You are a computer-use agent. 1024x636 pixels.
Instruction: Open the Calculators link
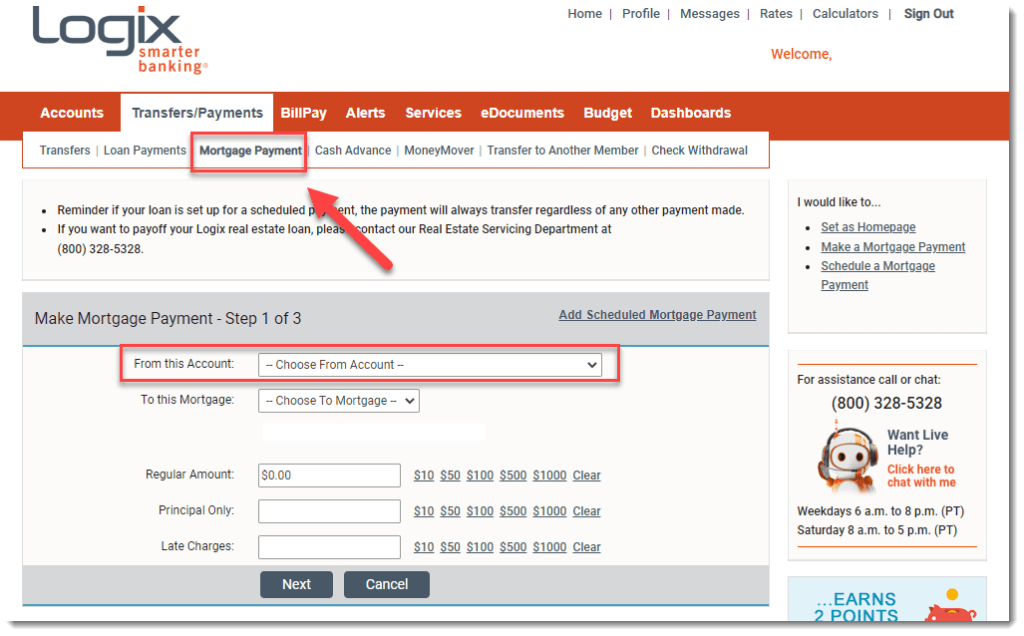845,14
